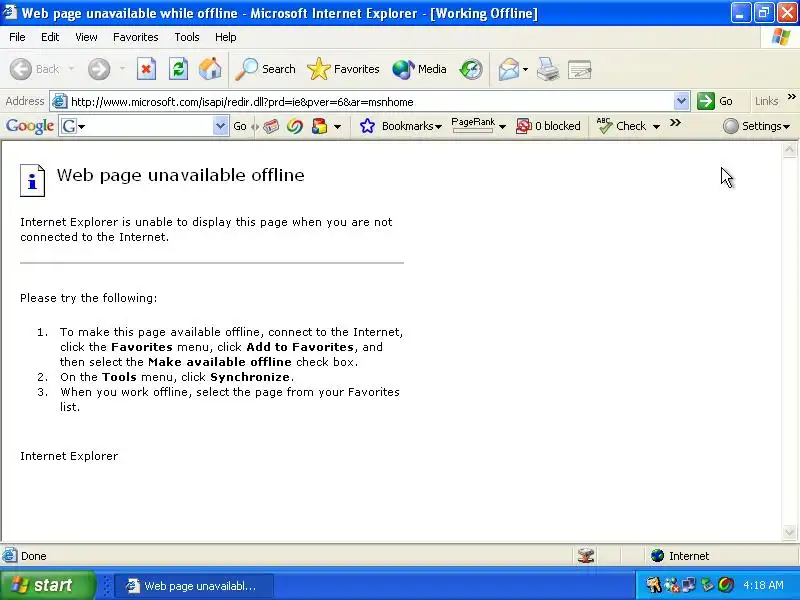This screenshot has width=800, height=600.
Task: Open Forward button history dropdown arrow
Action: [122, 68]
